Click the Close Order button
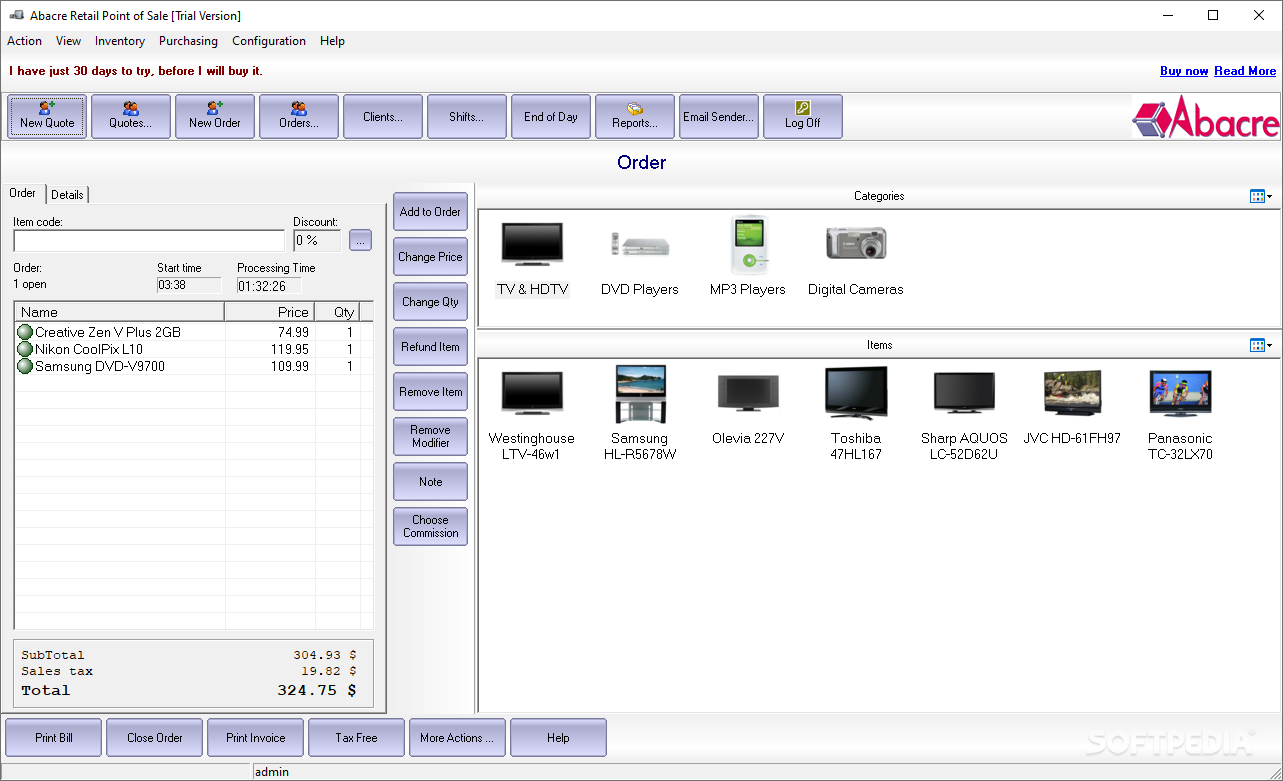The height and width of the screenshot is (781, 1283). click(x=155, y=738)
